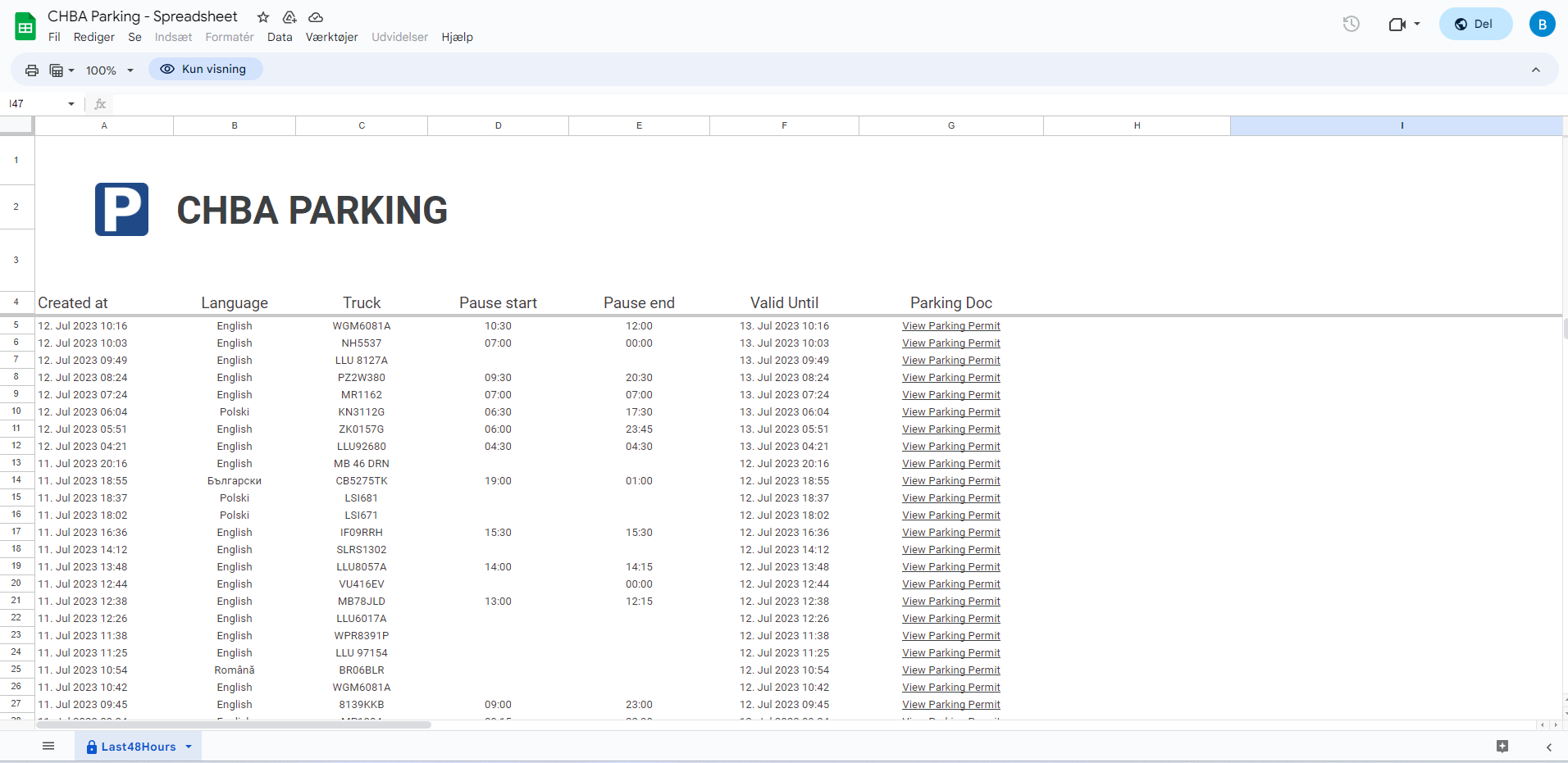Viewport: 1568px width, 763px height.
Task: Open the Data menu
Action: (x=280, y=37)
